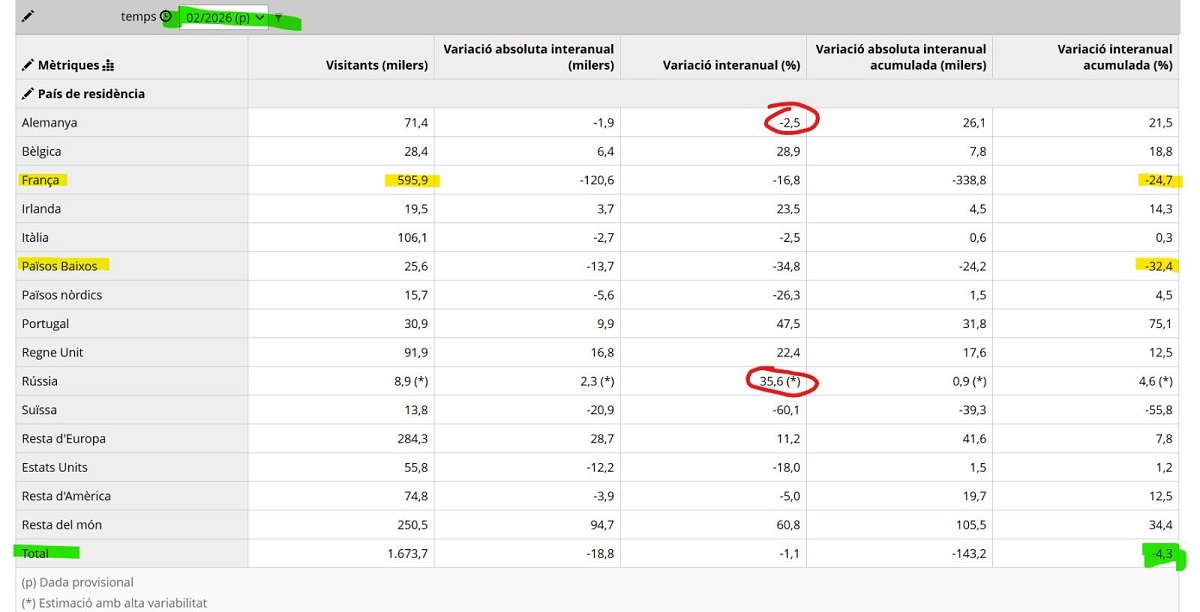The image size is (1200, 612).
Task: Click the Variació absoluta interanual (milers) header
Action: pyautogui.click(x=528, y=57)
